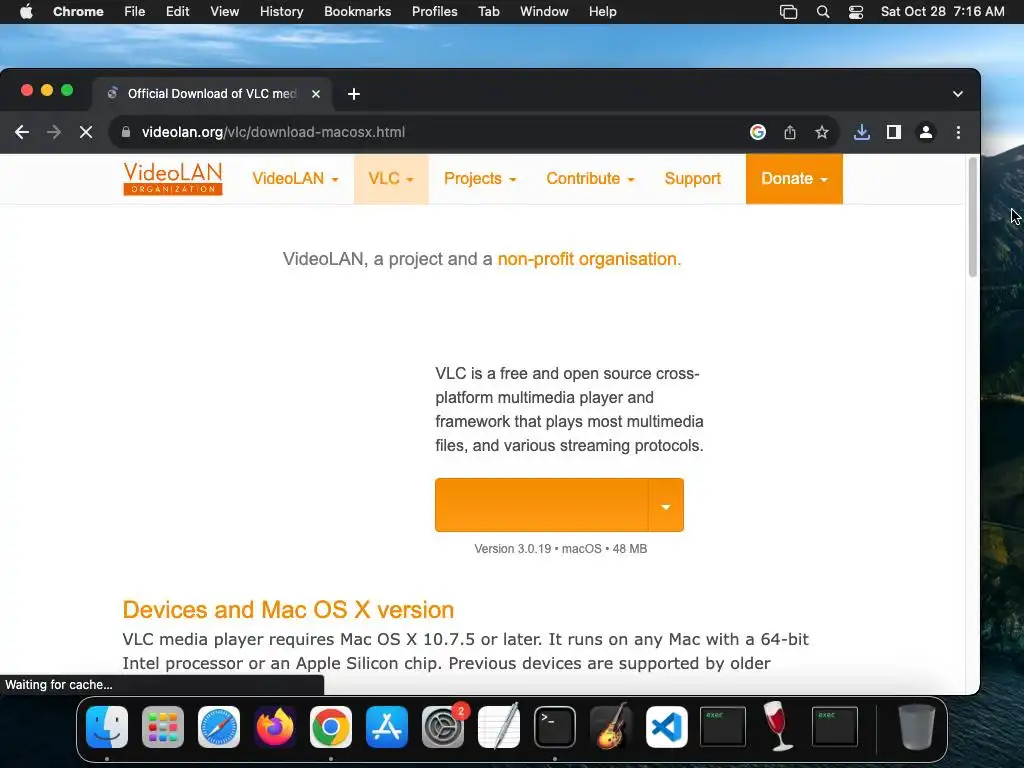
Task: Open the Donate dropdown button
Action: click(794, 179)
